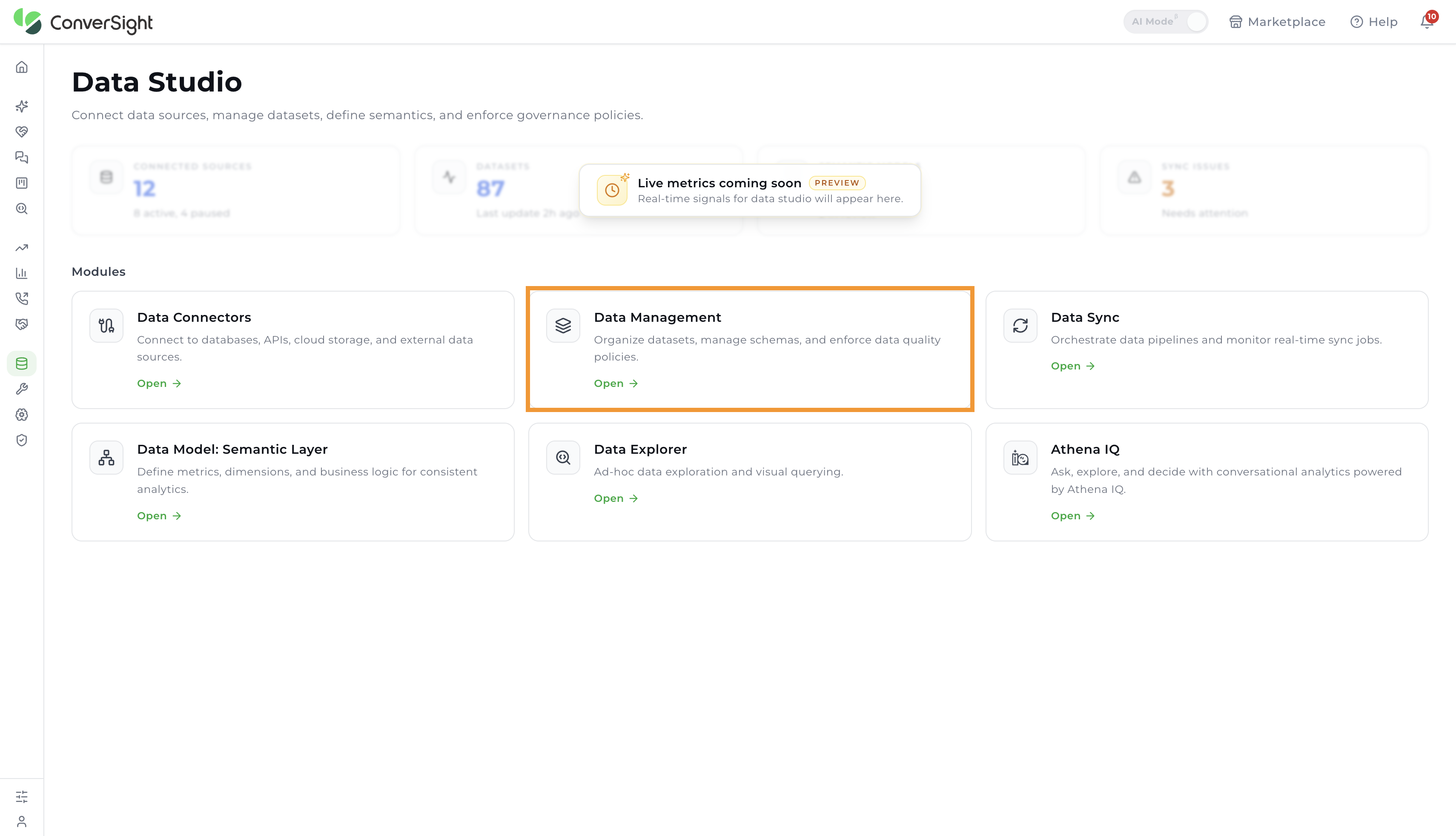Open link under Data Sync
This screenshot has width=1456, height=836.
pos(1073,366)
